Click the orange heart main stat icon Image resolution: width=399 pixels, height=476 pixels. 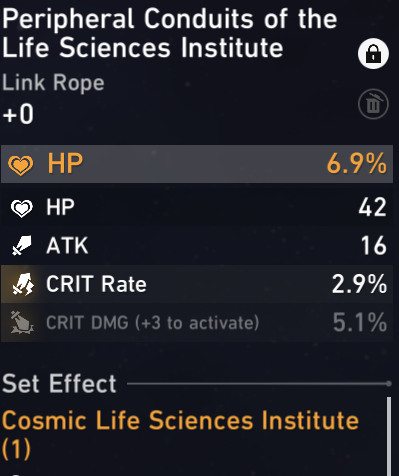pos(21,165)
